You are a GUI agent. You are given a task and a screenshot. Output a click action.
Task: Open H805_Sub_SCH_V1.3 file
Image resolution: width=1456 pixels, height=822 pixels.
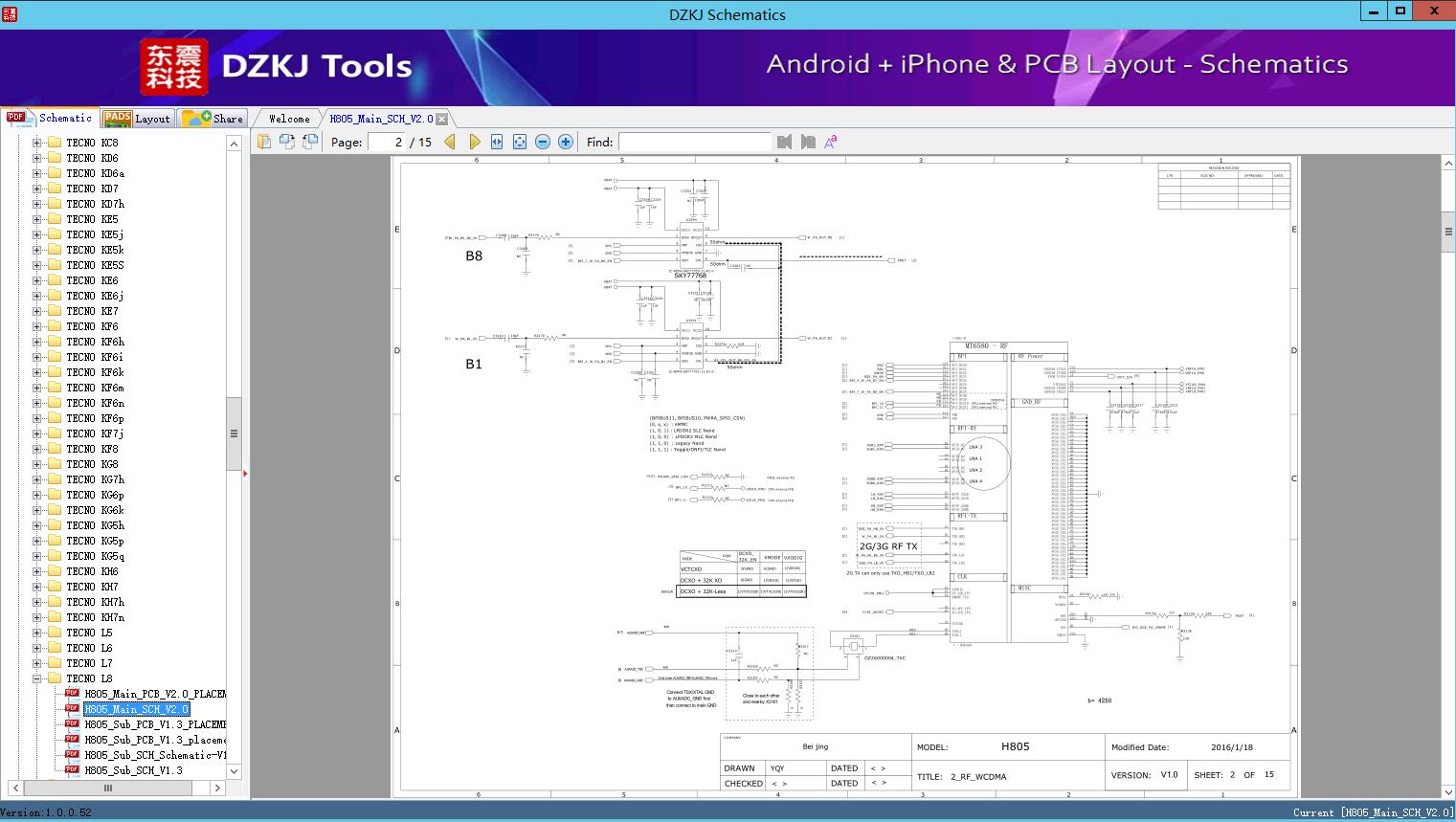pyautogui.click(x=133, y=770)
